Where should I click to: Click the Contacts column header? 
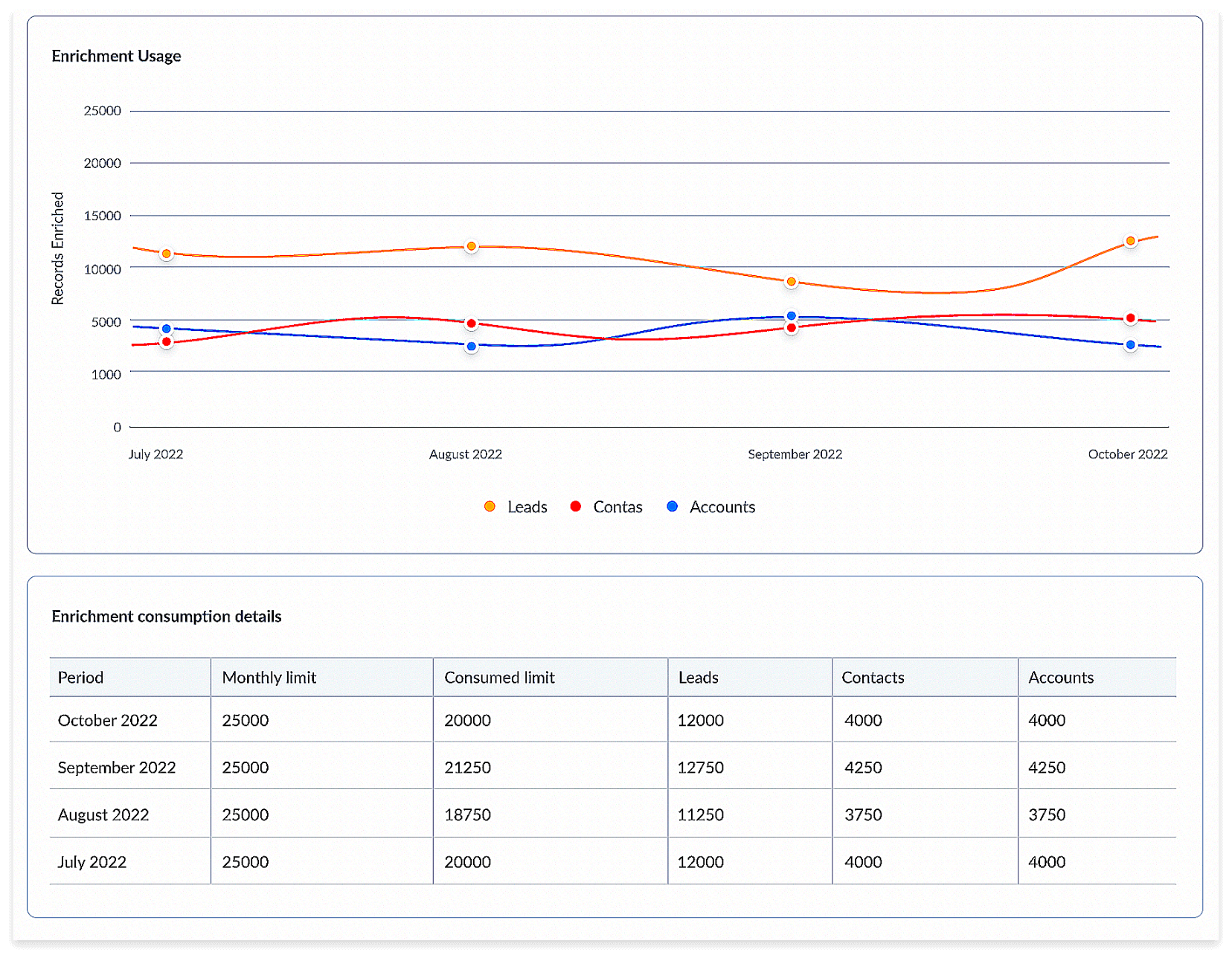point(925,678)
